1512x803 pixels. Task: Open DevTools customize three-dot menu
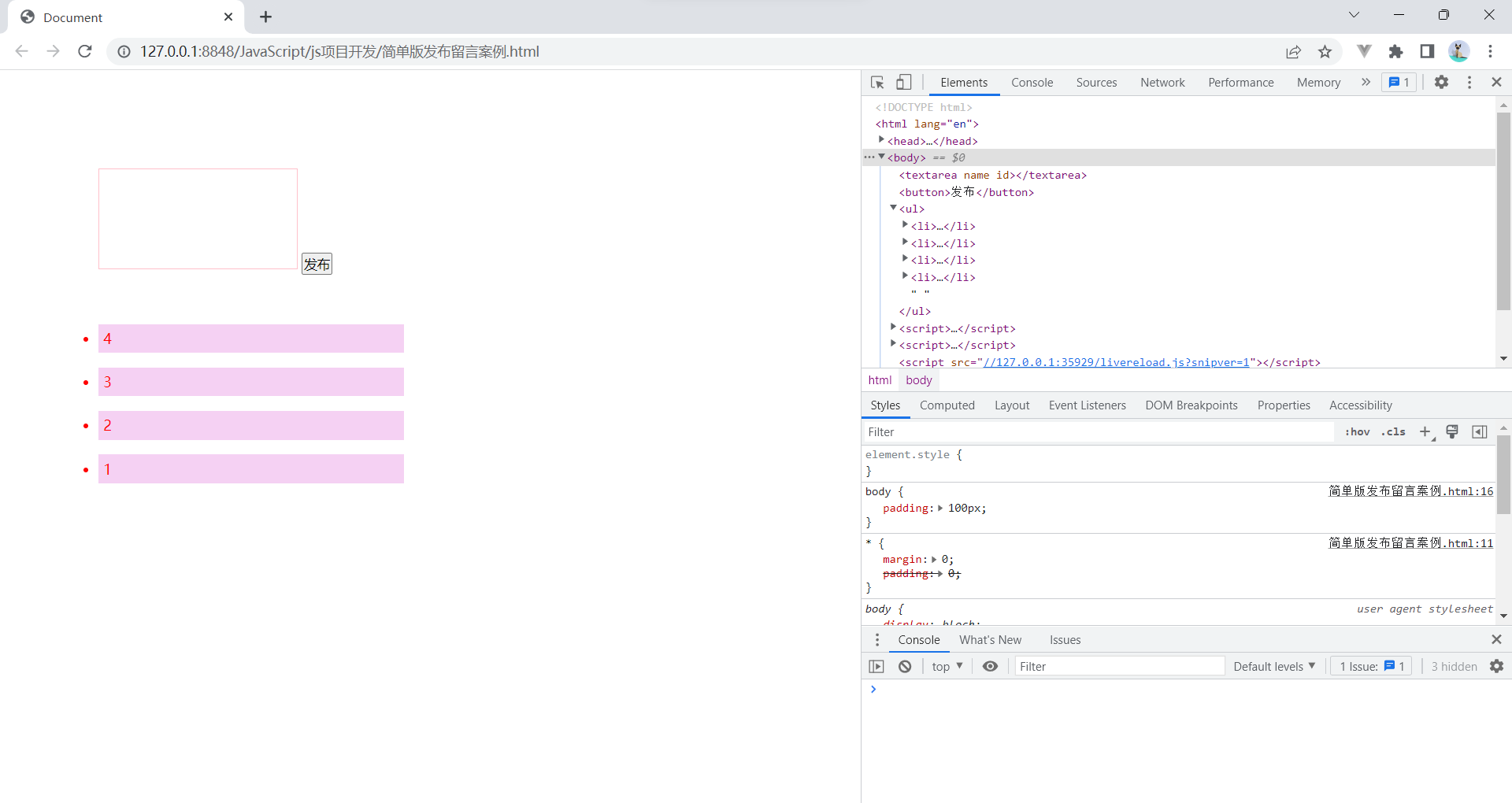click(1469, 83)
